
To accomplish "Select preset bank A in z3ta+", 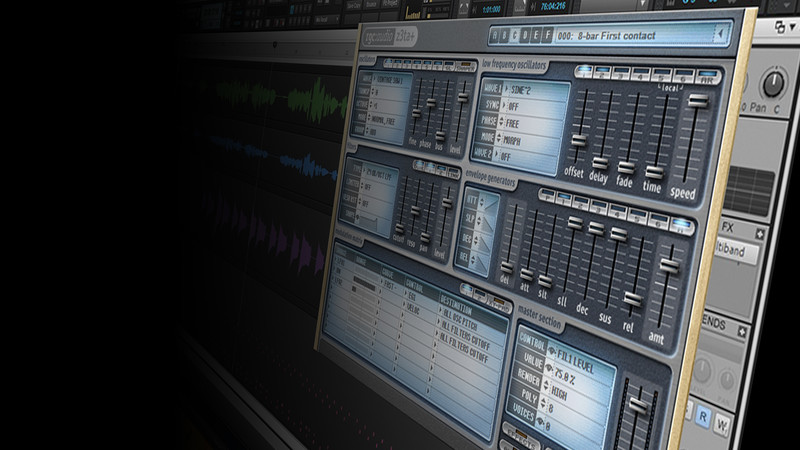I will 494,36.
